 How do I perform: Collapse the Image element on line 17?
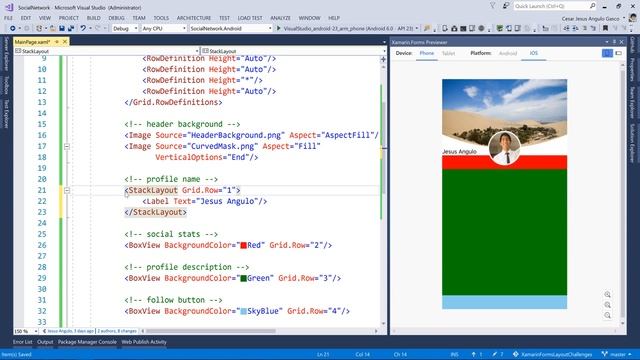67,146
